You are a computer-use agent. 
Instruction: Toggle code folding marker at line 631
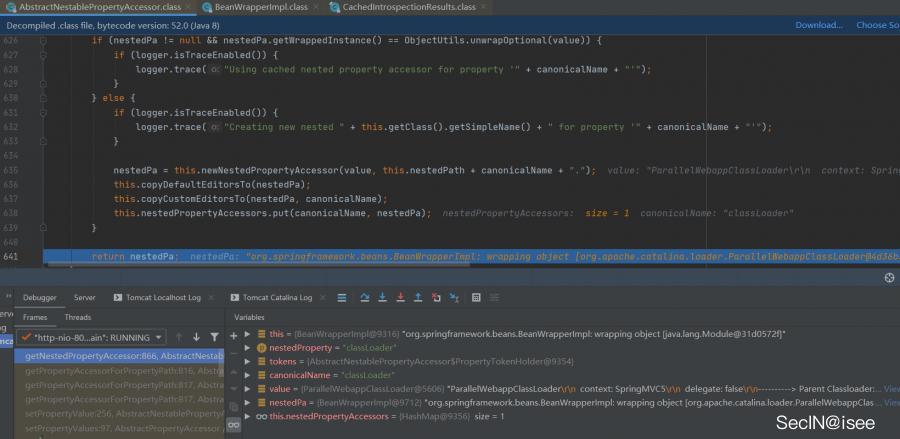pos(43,112)
